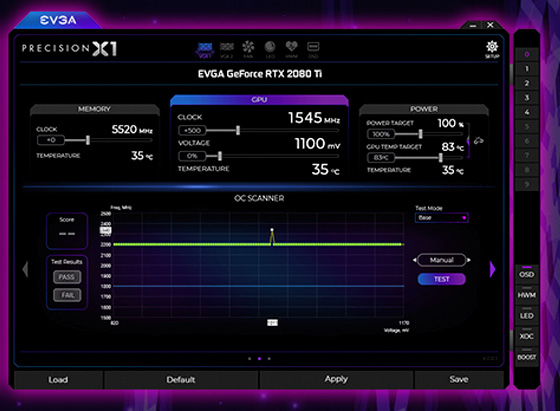Viewport: 560px width, 411px height.
Task: Click the PASS test result button
Action: tap(67, 277)
